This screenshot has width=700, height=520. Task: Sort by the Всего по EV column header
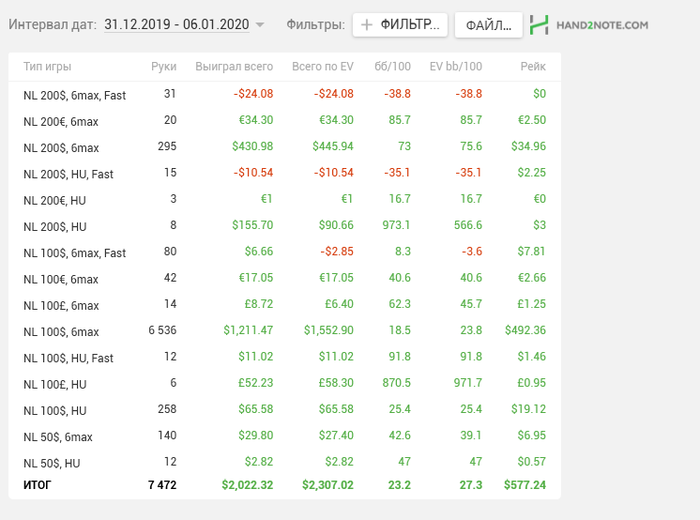pyautogui.click(x=322, y=67)
